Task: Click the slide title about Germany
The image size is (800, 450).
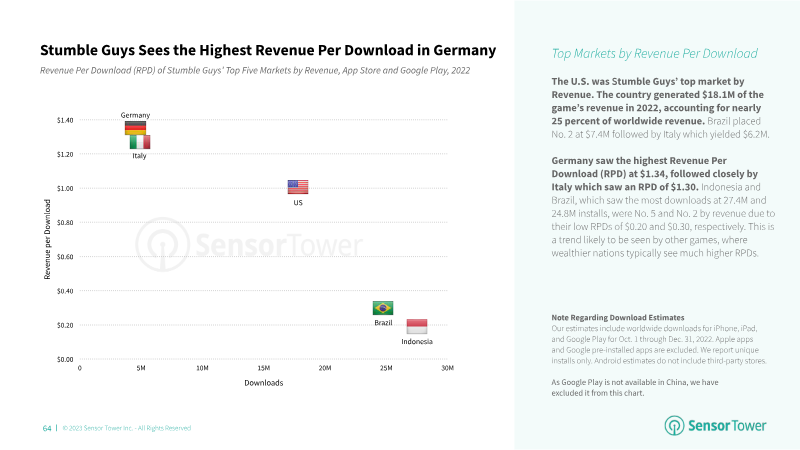Action: (268, 50)
